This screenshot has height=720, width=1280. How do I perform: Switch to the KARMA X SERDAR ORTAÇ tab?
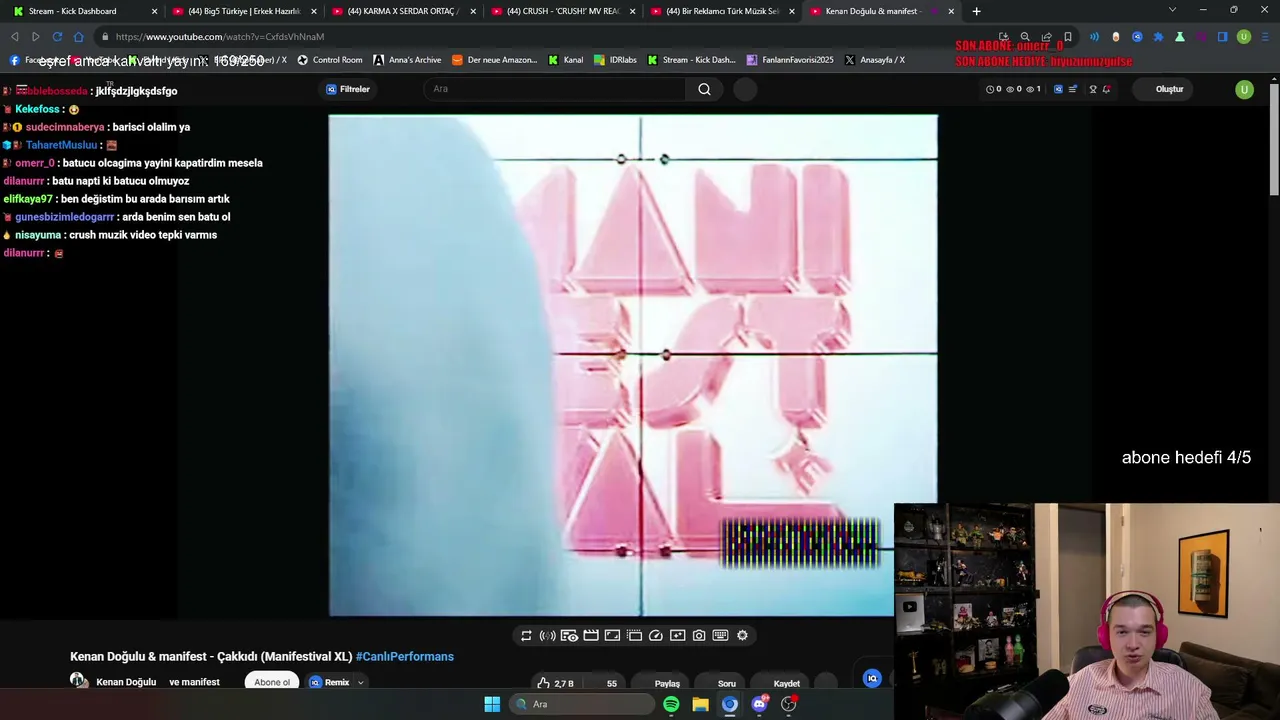(x=403, y=11)
